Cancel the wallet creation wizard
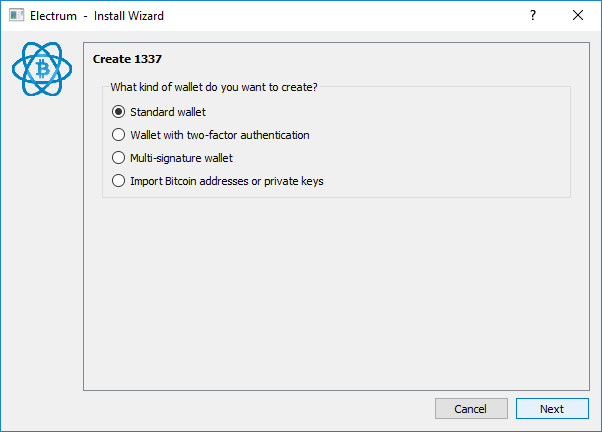Viewport: 602px width, 432px height. click(471, 409)
